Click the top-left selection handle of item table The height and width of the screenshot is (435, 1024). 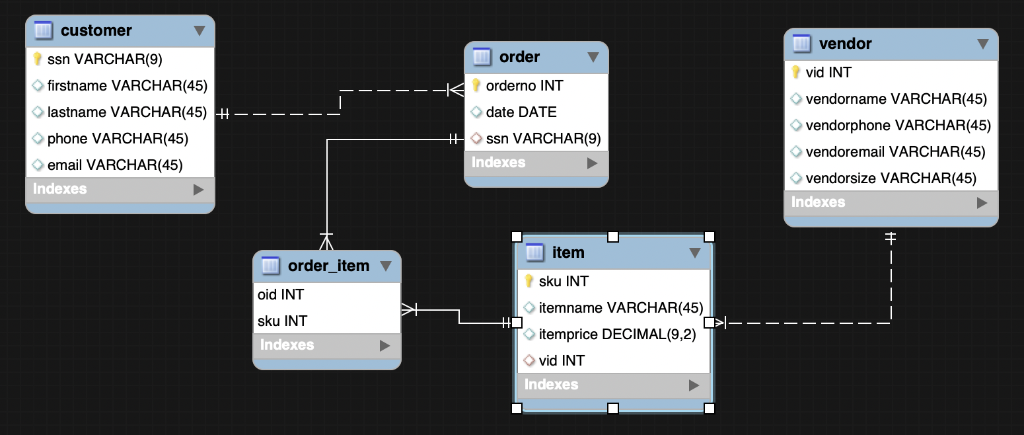[x=517, y=236]
